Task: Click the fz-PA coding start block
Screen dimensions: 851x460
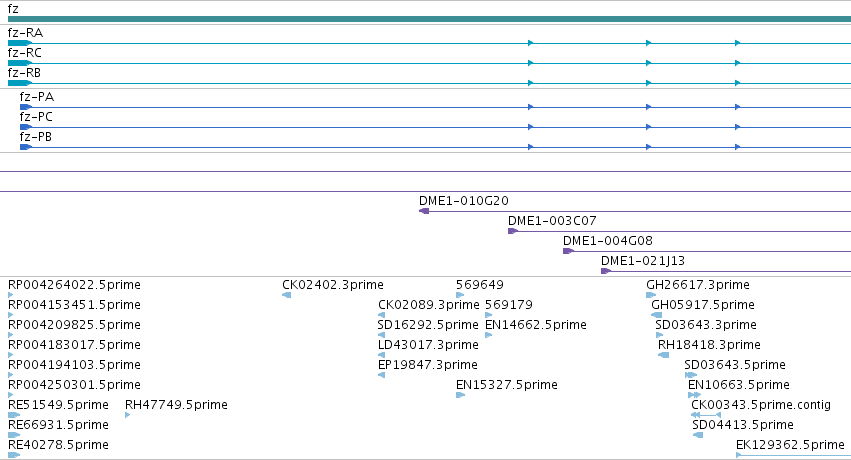Action: tap(26, 107)
